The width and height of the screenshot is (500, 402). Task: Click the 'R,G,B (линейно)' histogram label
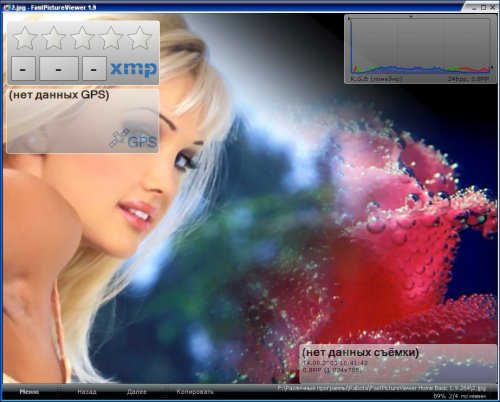pos(376,79)
